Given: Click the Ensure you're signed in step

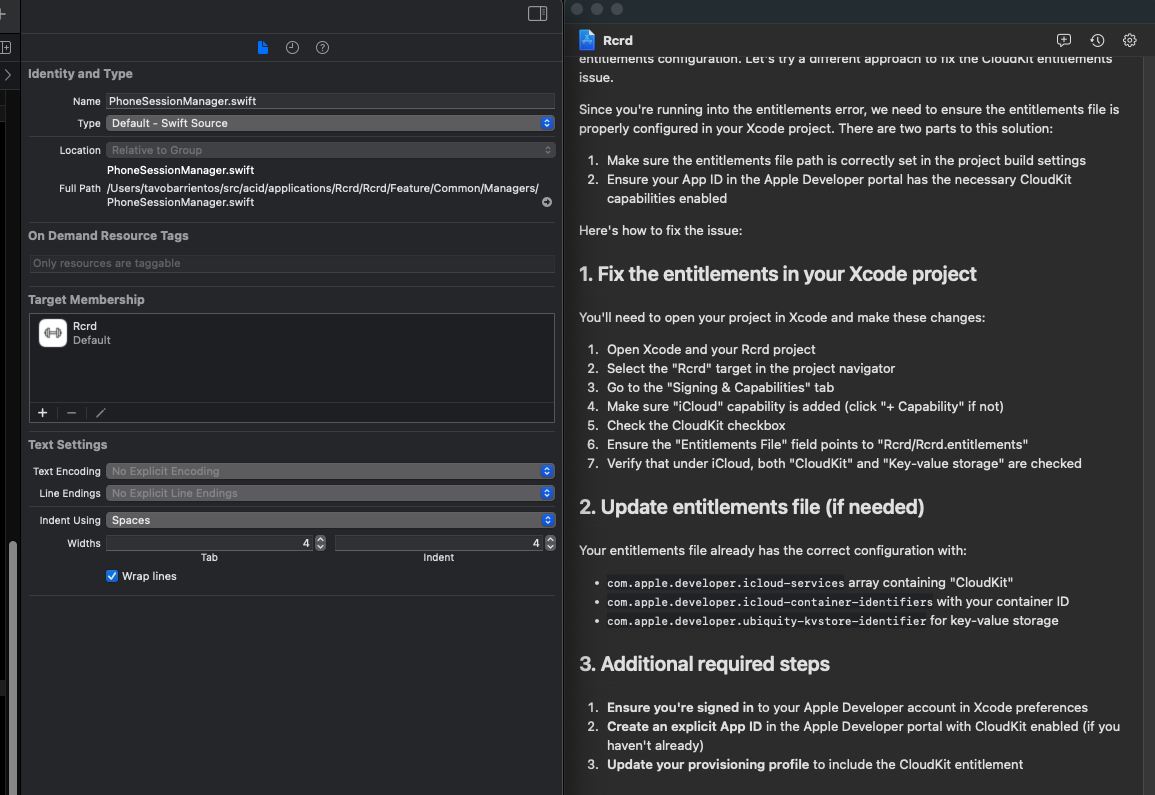Looking at the screenshot, I should 847,707.
